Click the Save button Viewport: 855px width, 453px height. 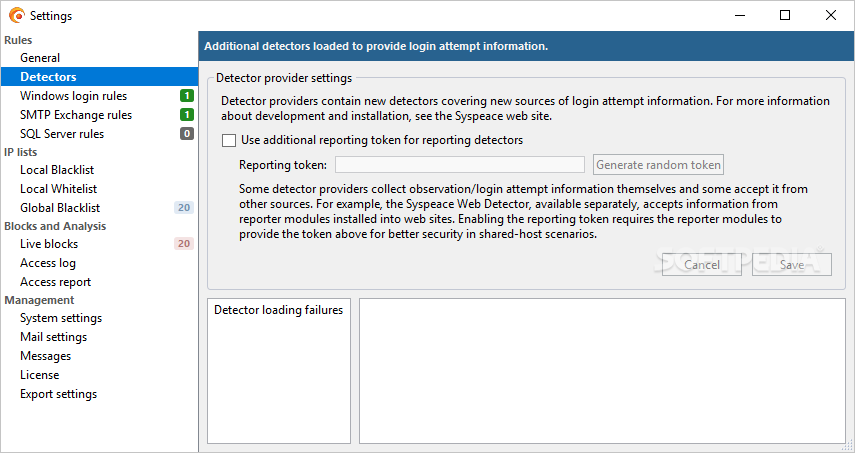tap(792, 264)
